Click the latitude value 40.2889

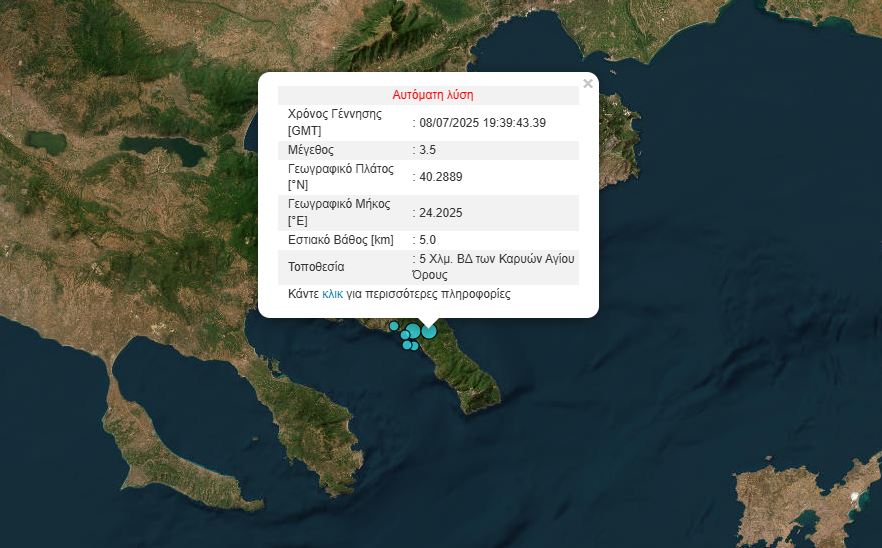tap(440, 177)
